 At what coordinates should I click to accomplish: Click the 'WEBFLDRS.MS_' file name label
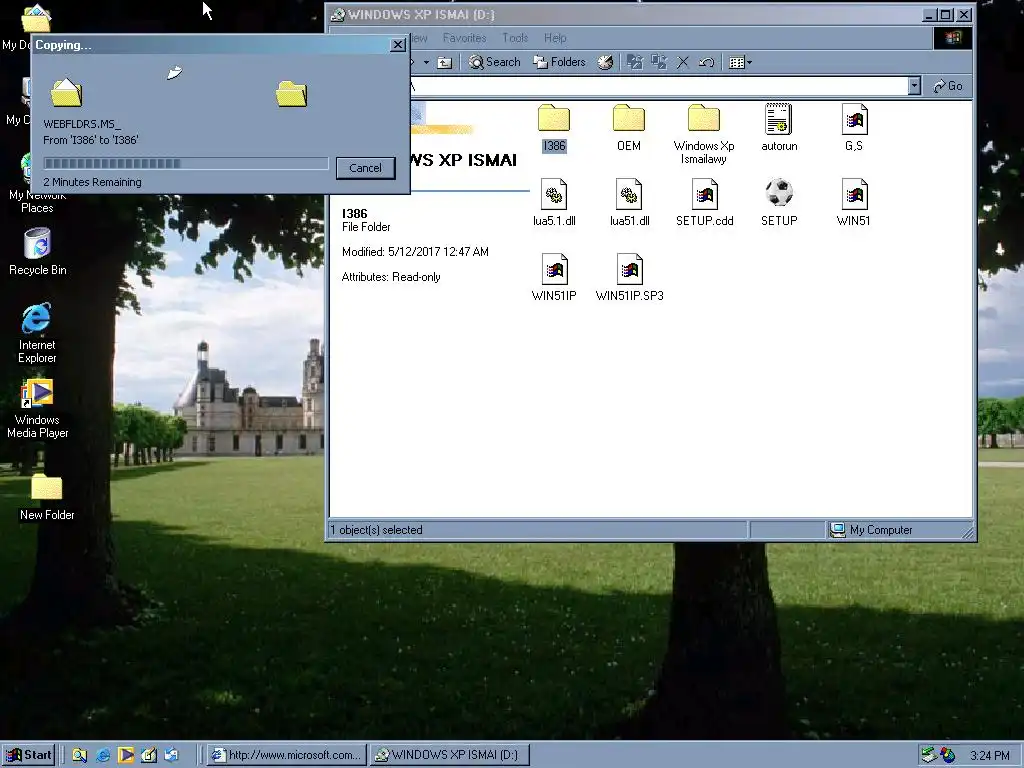tap(82, 124)
